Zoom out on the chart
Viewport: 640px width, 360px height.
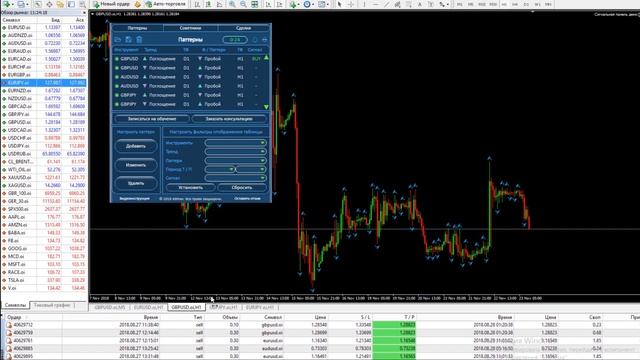243,4
